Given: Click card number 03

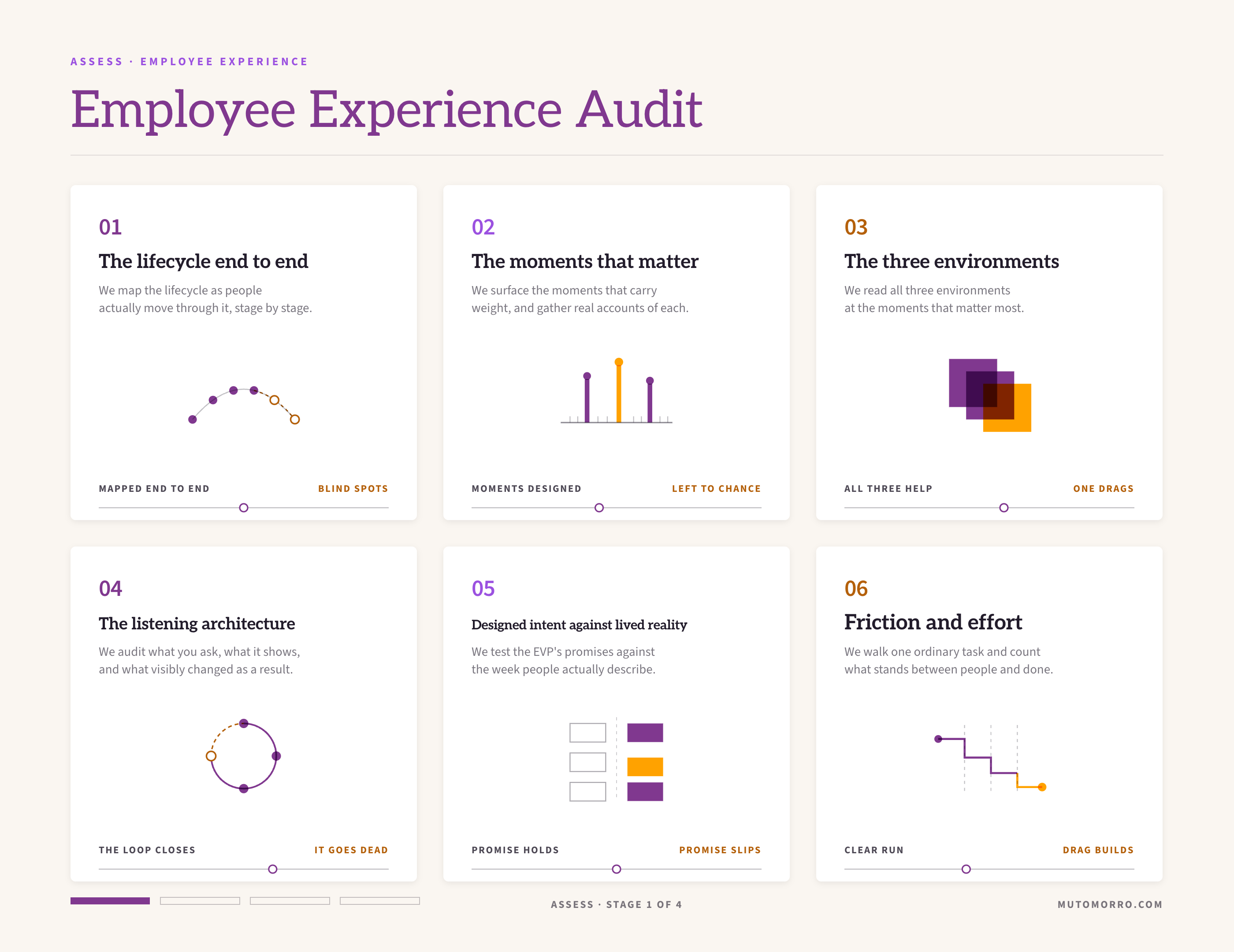Looking at the screenshot, I should (856, 227).
